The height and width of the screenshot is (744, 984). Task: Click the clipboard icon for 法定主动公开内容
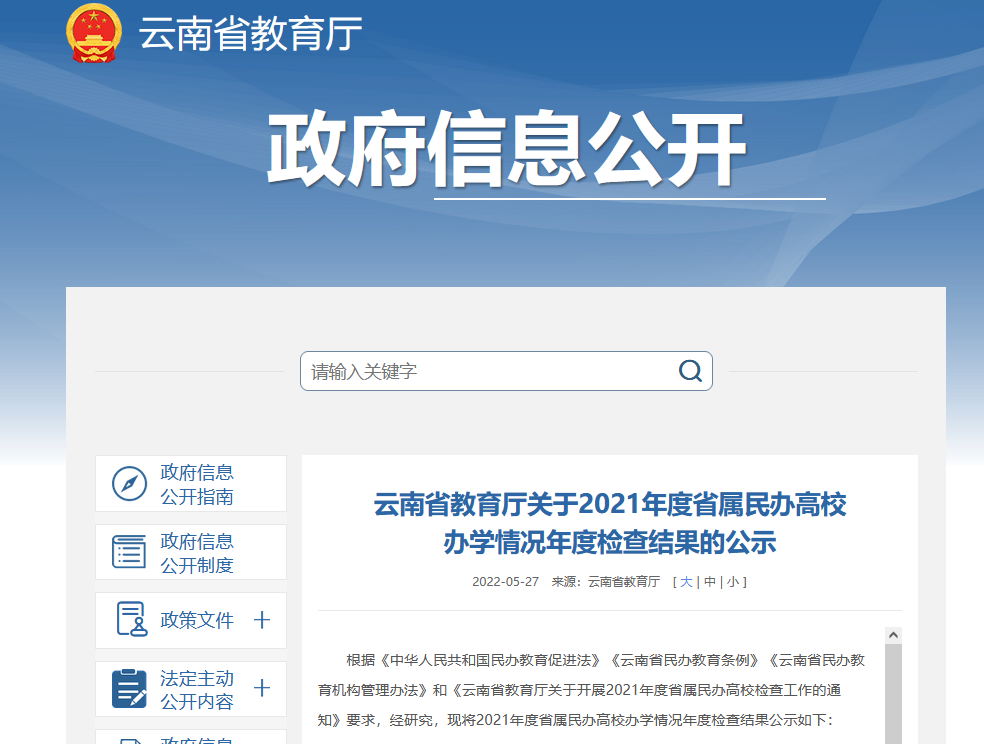(x=129, y=689)
